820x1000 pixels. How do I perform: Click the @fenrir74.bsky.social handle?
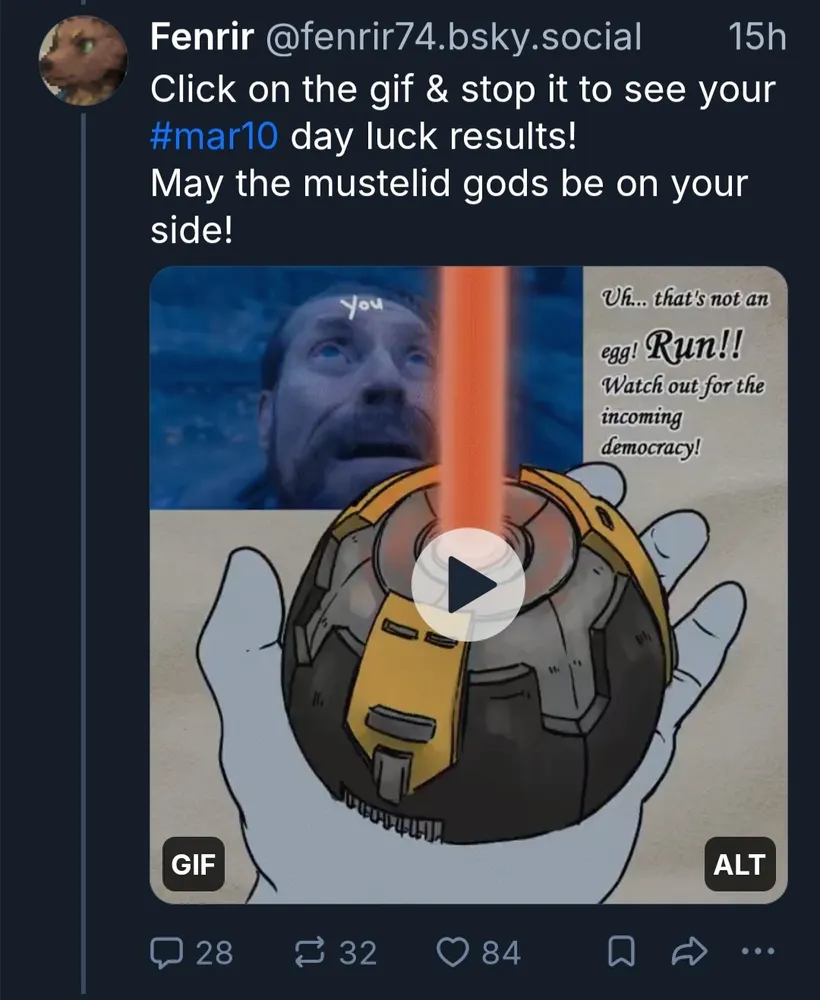[453, 36]
